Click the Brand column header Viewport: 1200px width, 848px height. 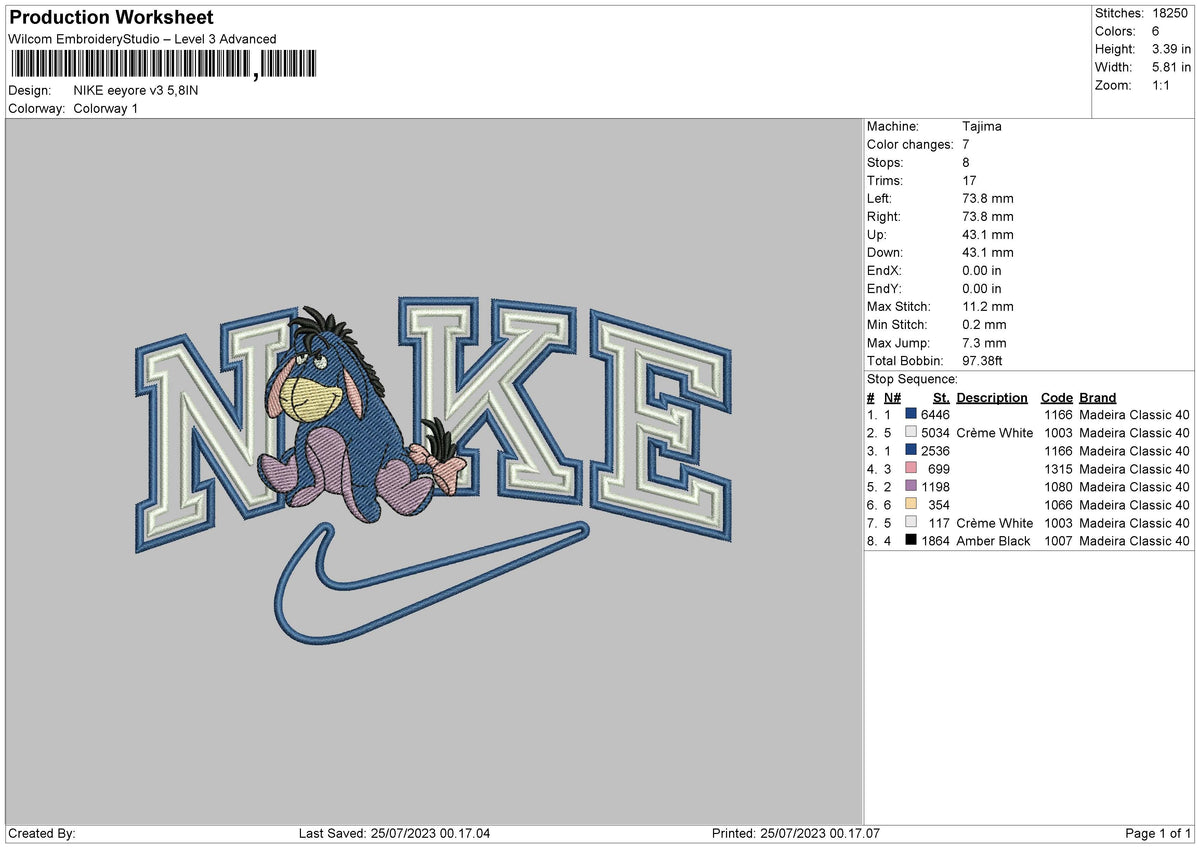pos(1097,397)
